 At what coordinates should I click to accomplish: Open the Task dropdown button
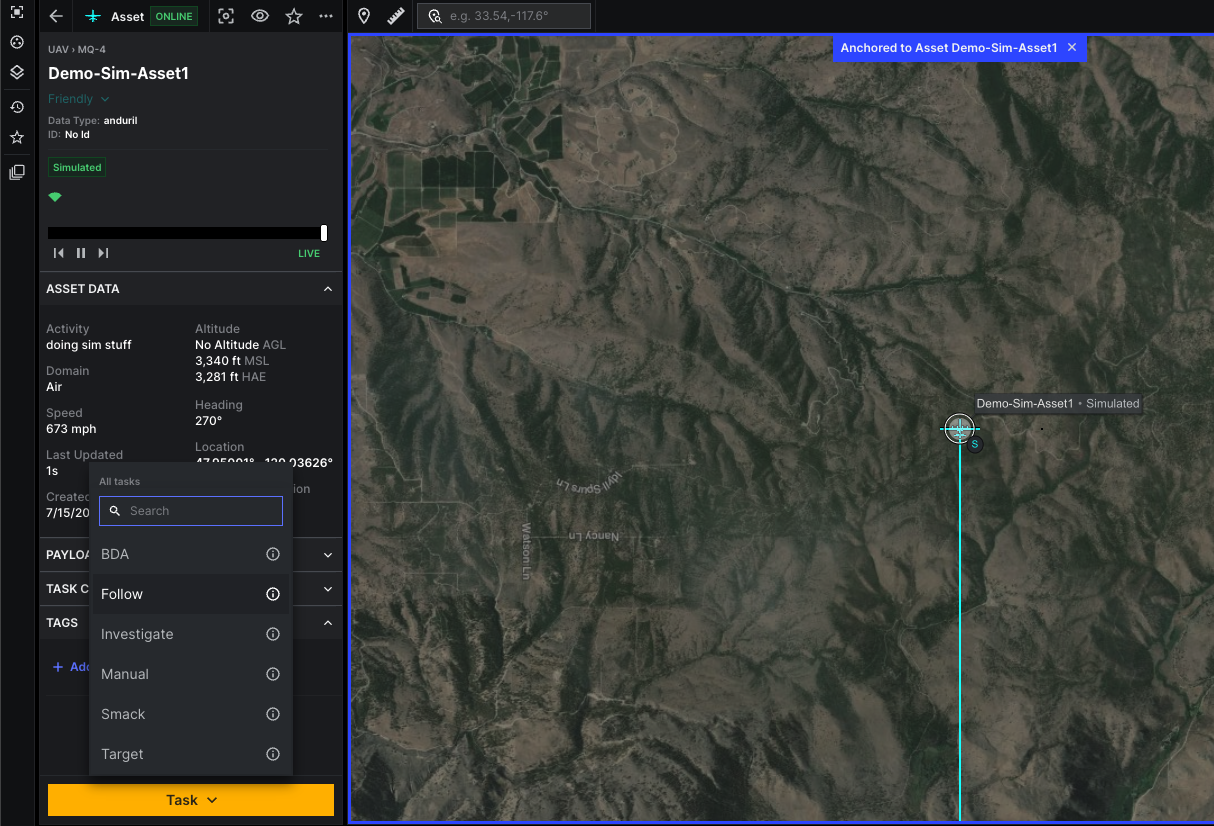click(191, 800)
